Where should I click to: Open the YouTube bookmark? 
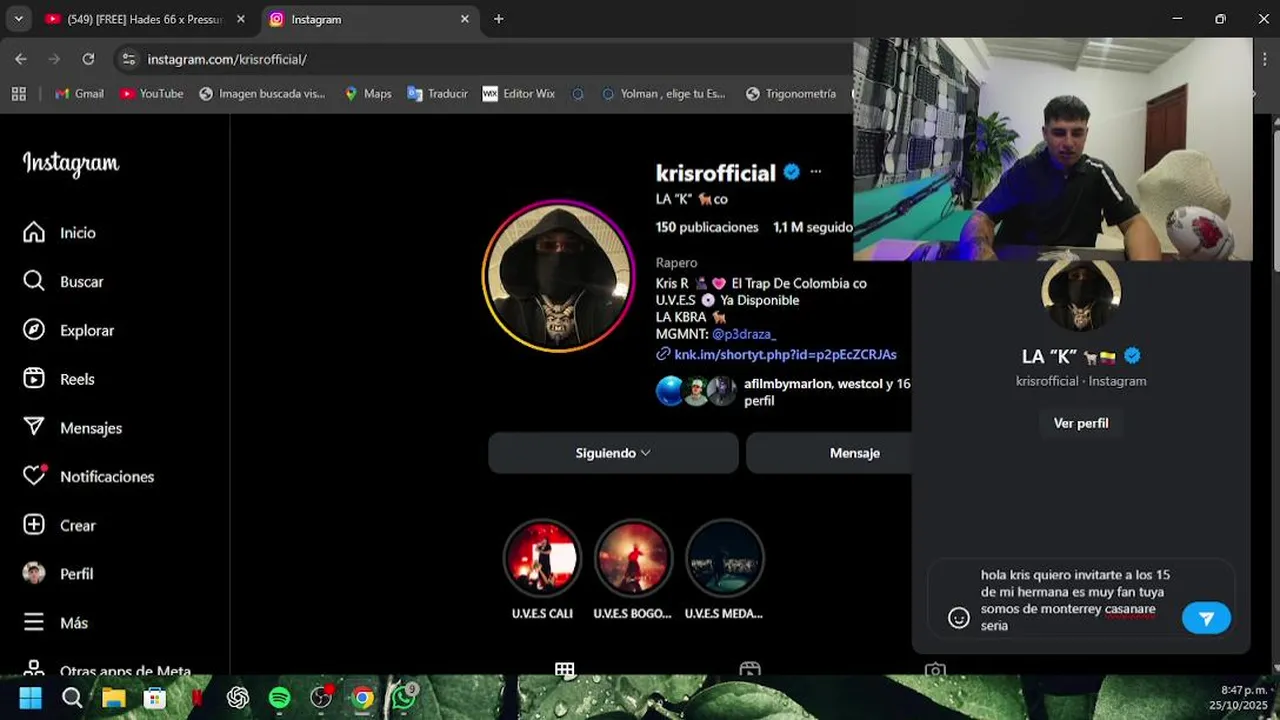[x=152, y=94]
